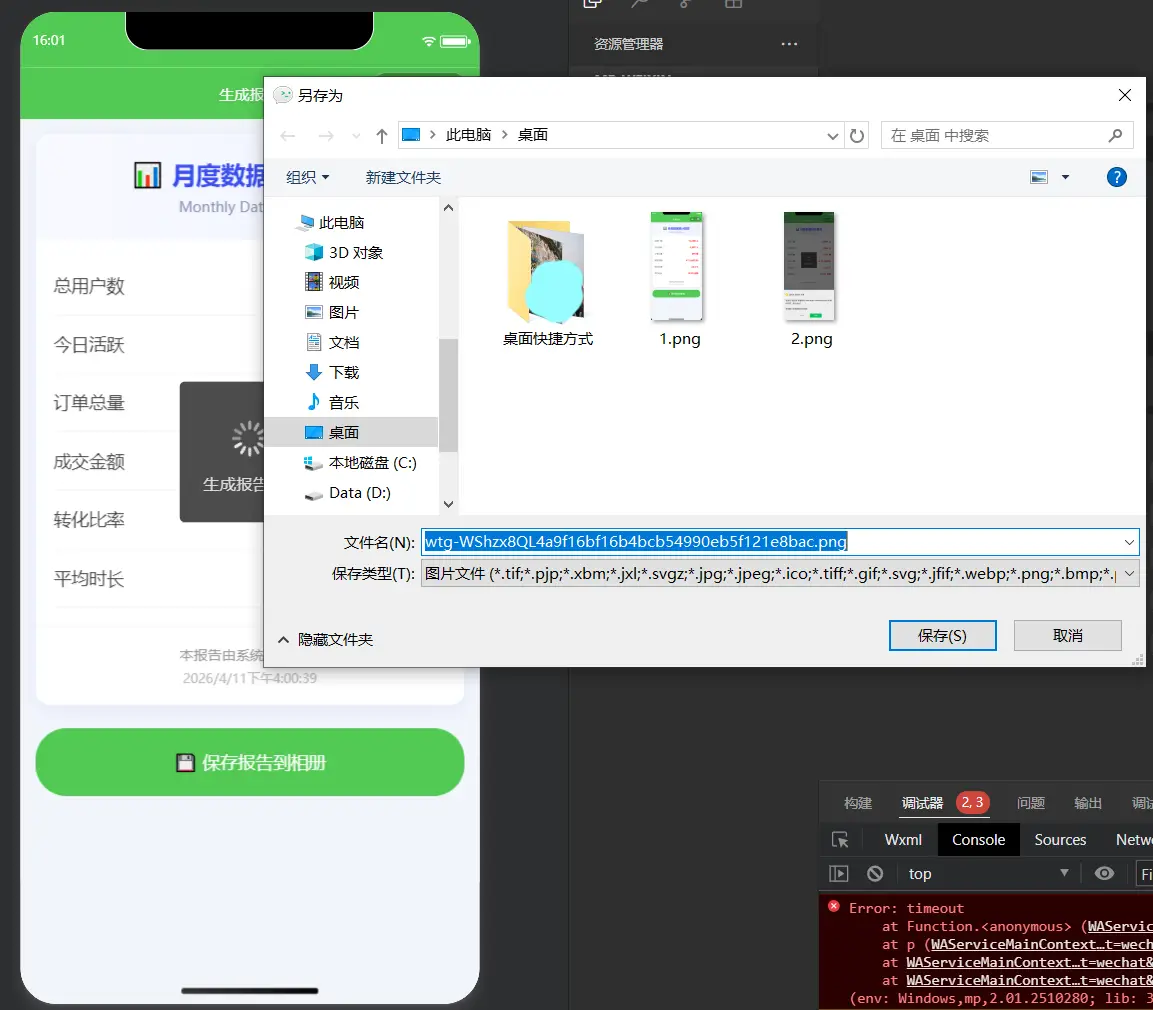Open the 保存类型 file type dropdown

(x=1129, y=573)
